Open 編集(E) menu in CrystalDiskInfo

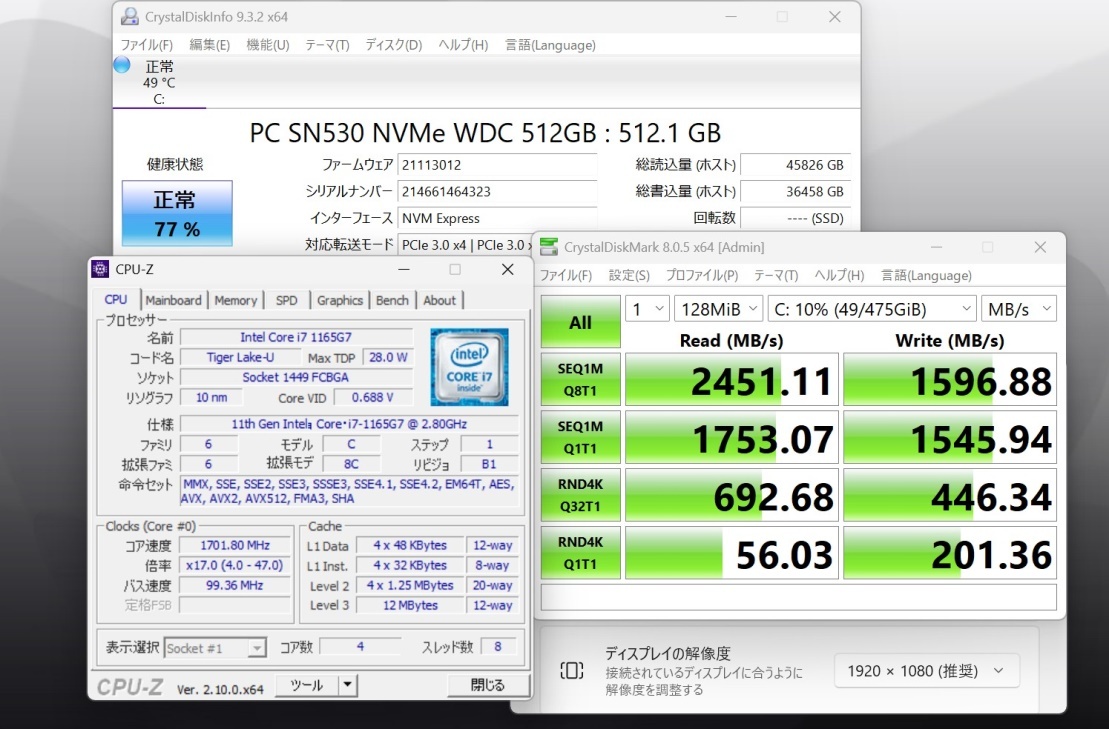[209, 45]
